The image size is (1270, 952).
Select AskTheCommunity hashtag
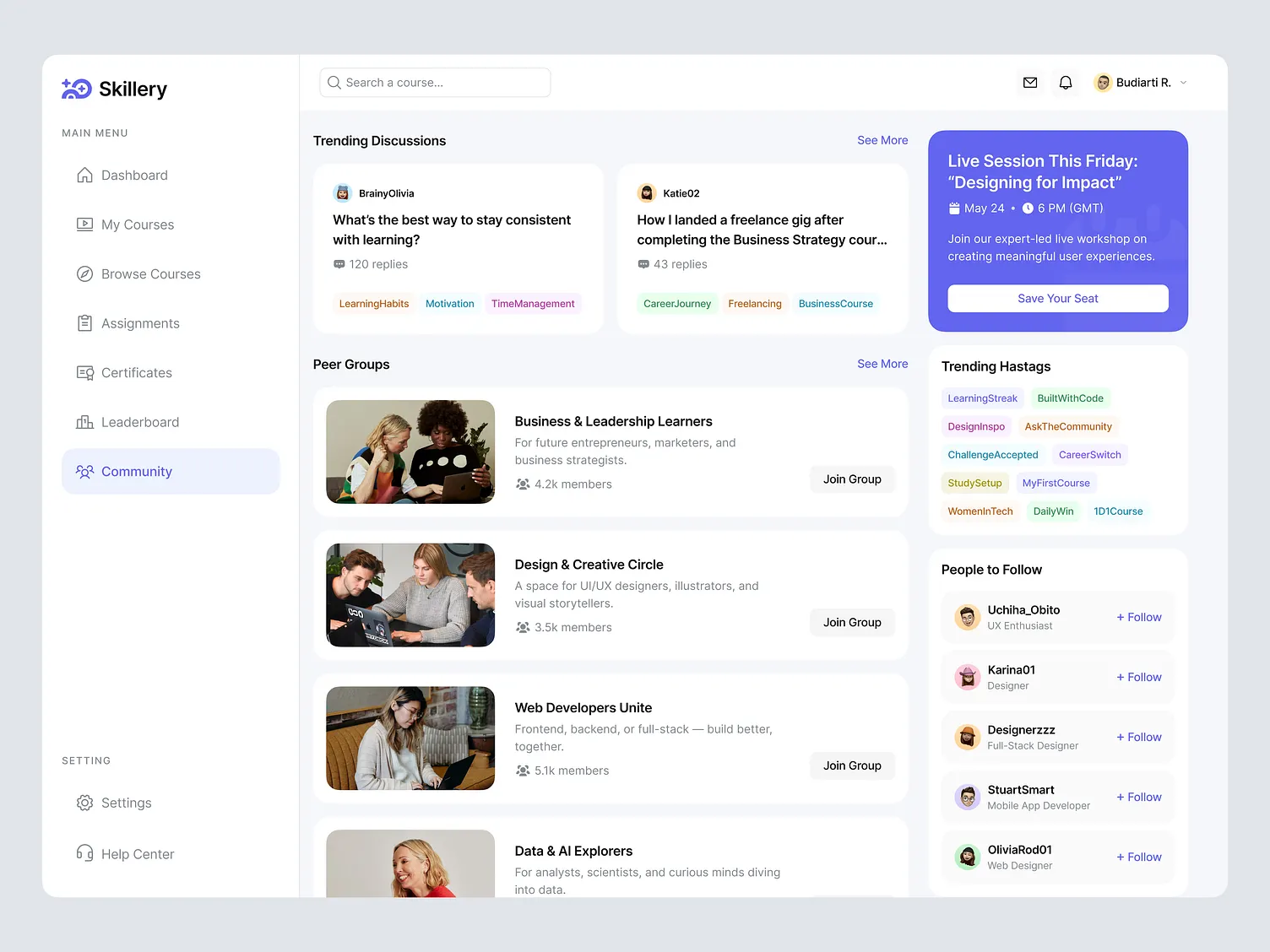tap(1068, 427)
